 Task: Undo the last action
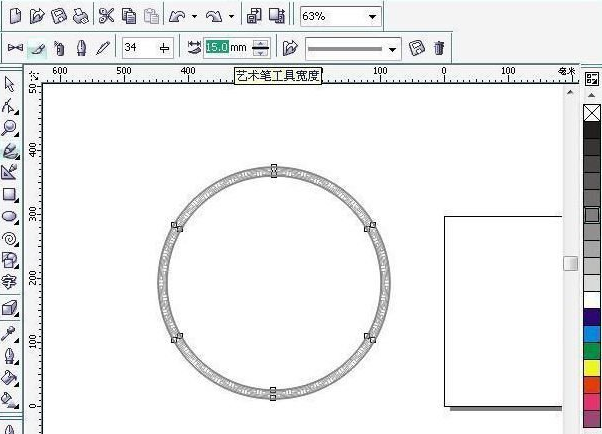pyautogui.click(x=177, y=16)
